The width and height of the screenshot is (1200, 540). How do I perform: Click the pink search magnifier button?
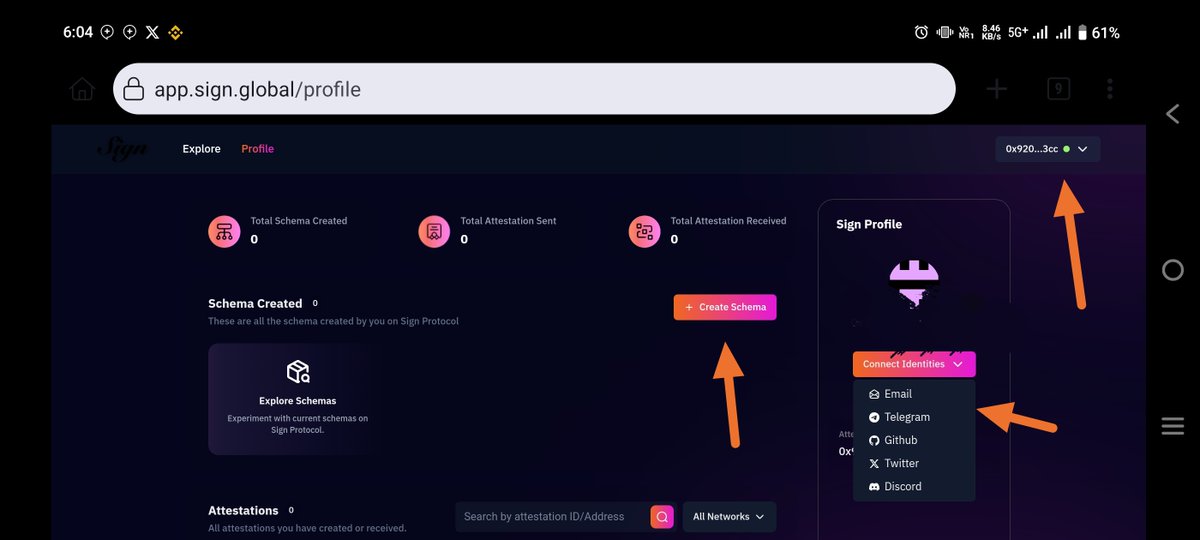point(662,517)
